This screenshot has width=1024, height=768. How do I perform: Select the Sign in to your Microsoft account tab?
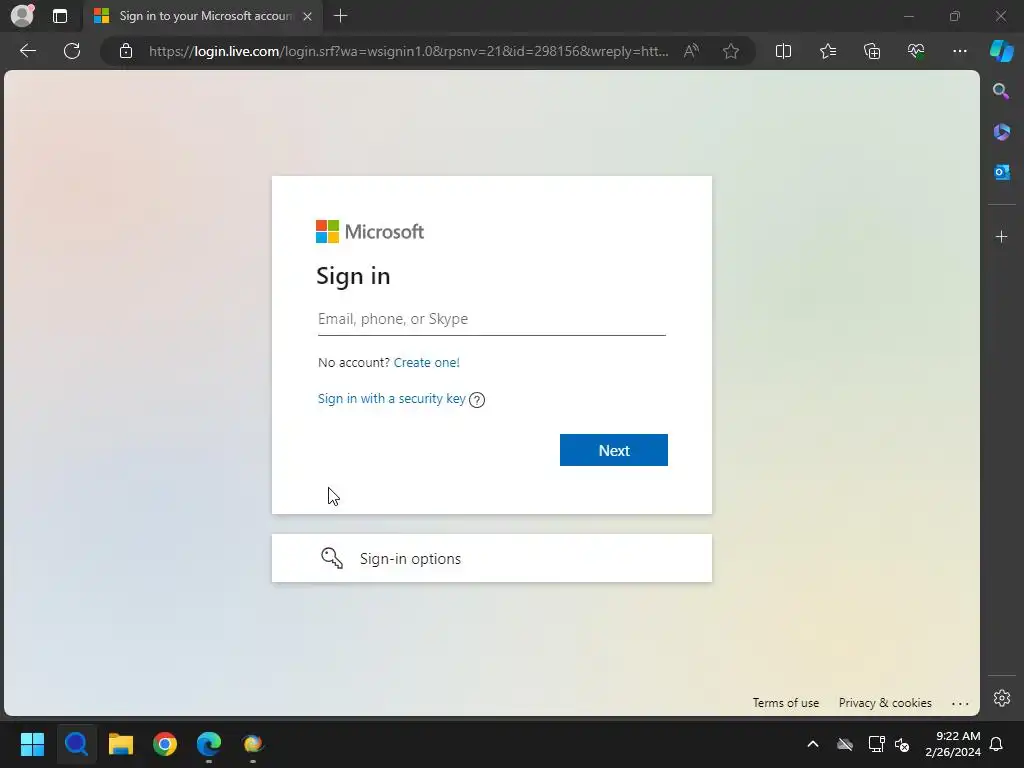204,16
